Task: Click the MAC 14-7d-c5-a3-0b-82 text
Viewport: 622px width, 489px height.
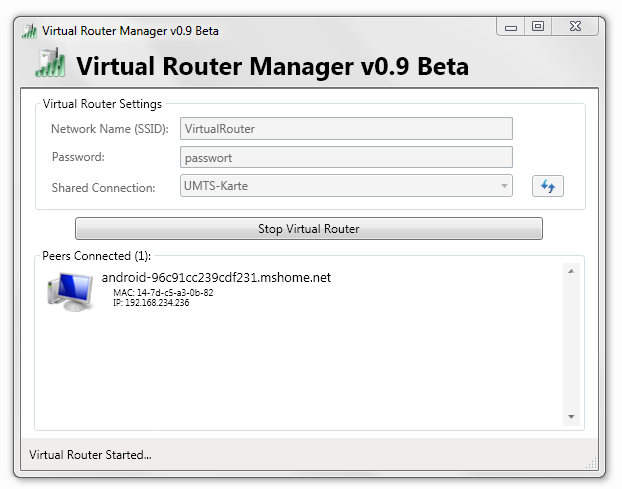Action: point(163,293)
